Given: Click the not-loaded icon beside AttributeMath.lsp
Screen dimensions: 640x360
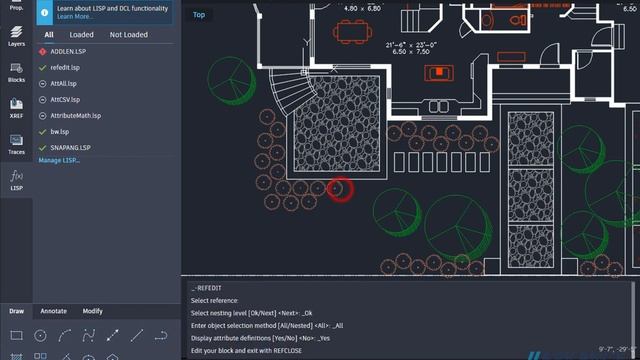Looking at the screenshot, I should coord(42,116).
